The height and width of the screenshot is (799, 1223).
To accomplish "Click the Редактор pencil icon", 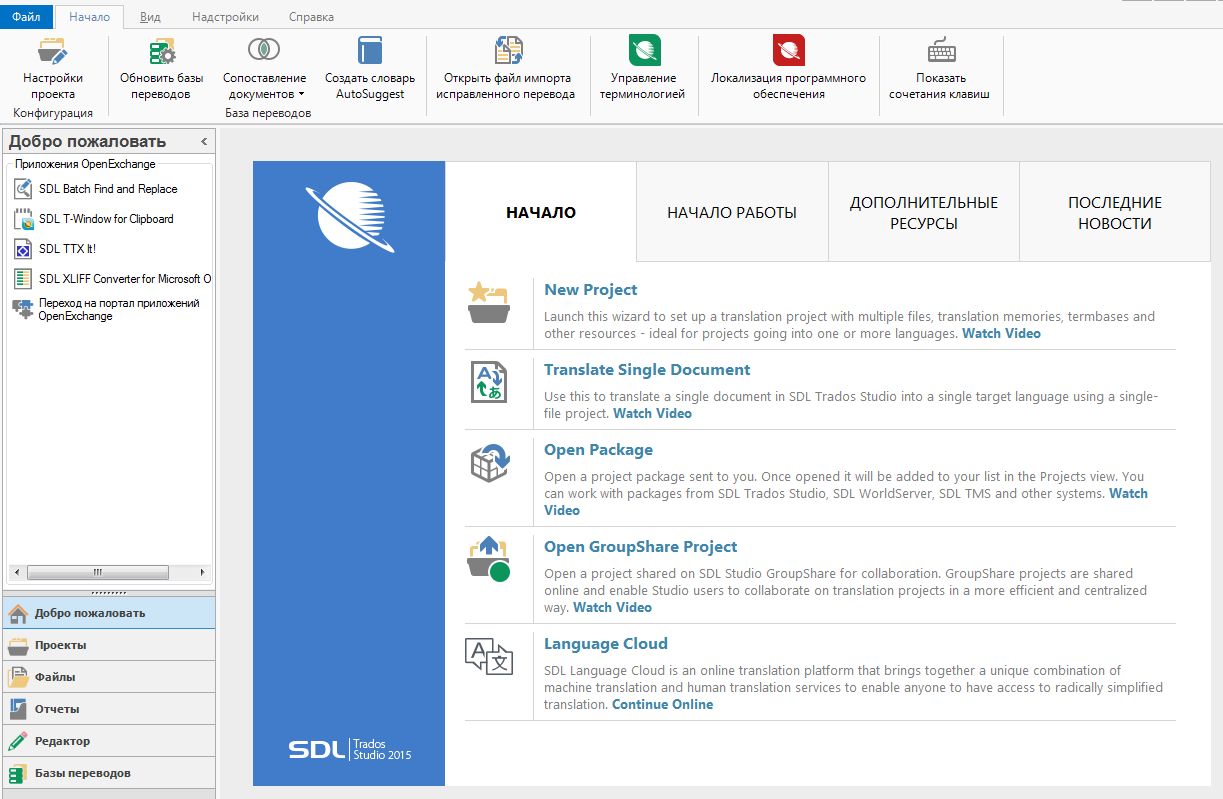I will pyautogui.click(x=18, y=741).
